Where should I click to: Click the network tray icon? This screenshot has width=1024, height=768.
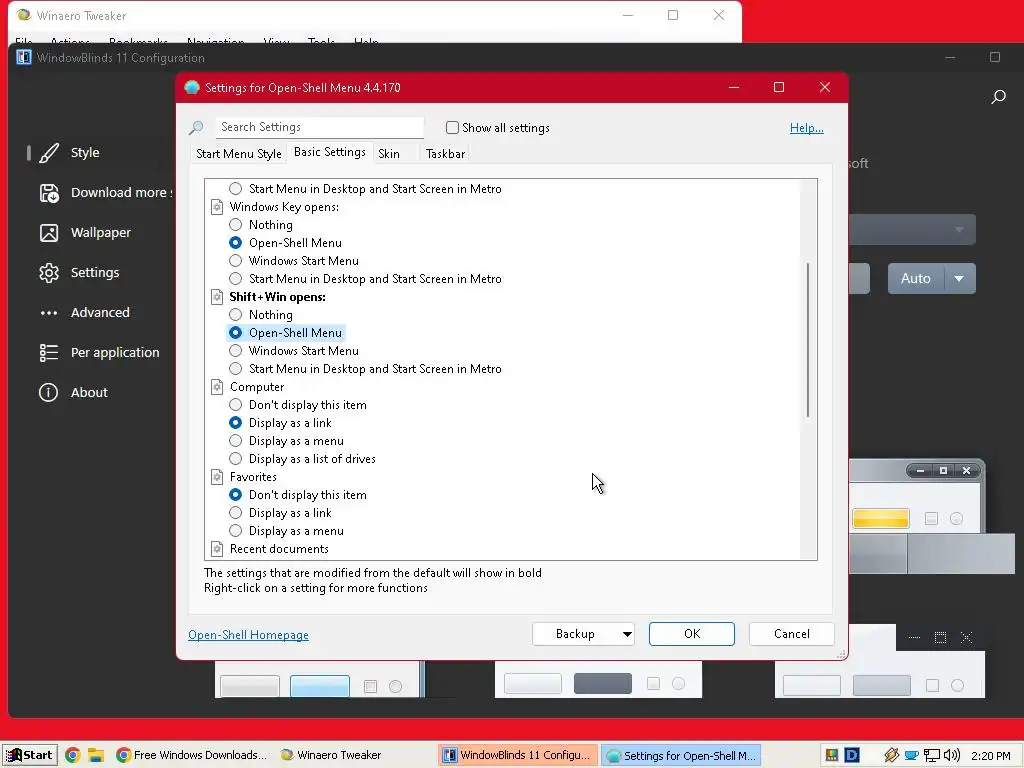932,755
